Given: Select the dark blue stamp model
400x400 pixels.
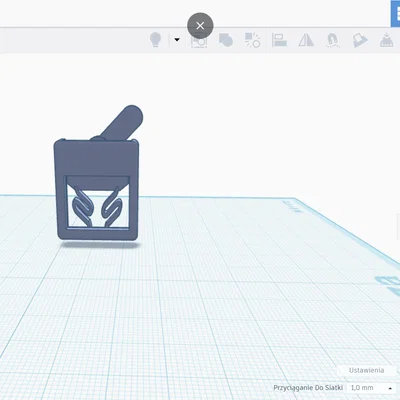Looking at the screenshot, I should pyautogui.click(x=96, y=189).
